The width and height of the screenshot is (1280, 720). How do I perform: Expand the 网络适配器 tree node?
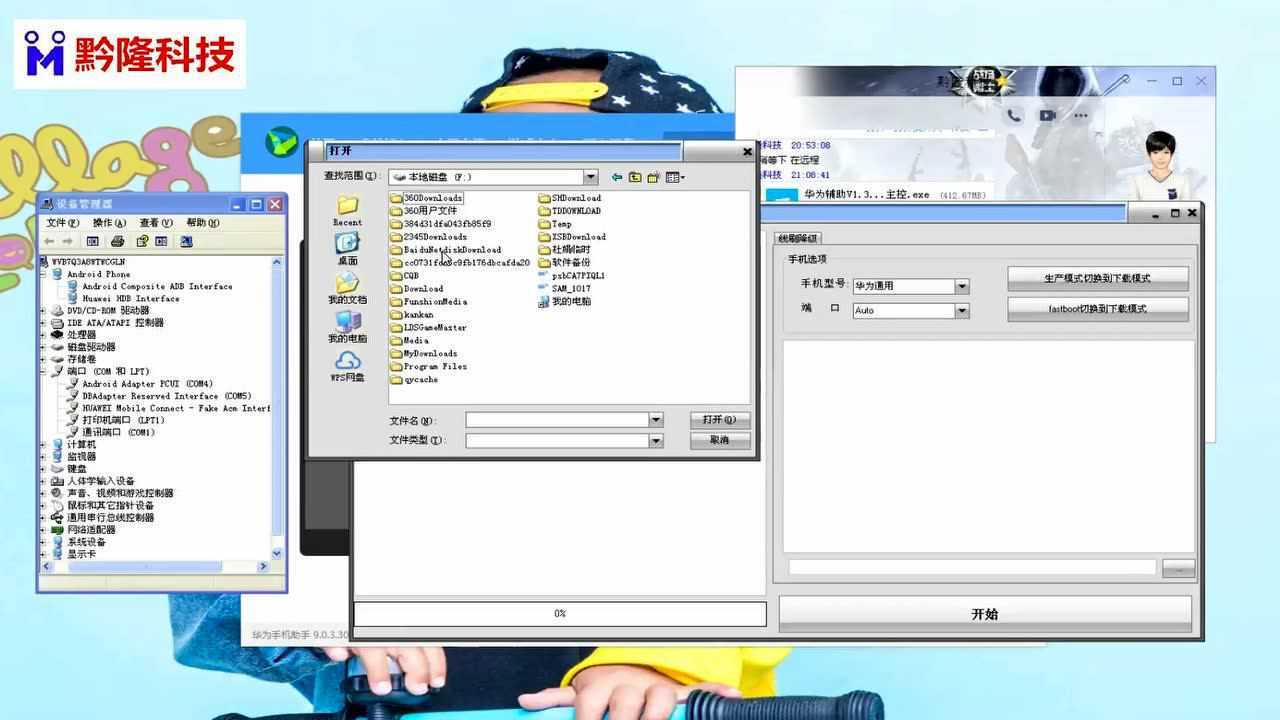[43, 530]
